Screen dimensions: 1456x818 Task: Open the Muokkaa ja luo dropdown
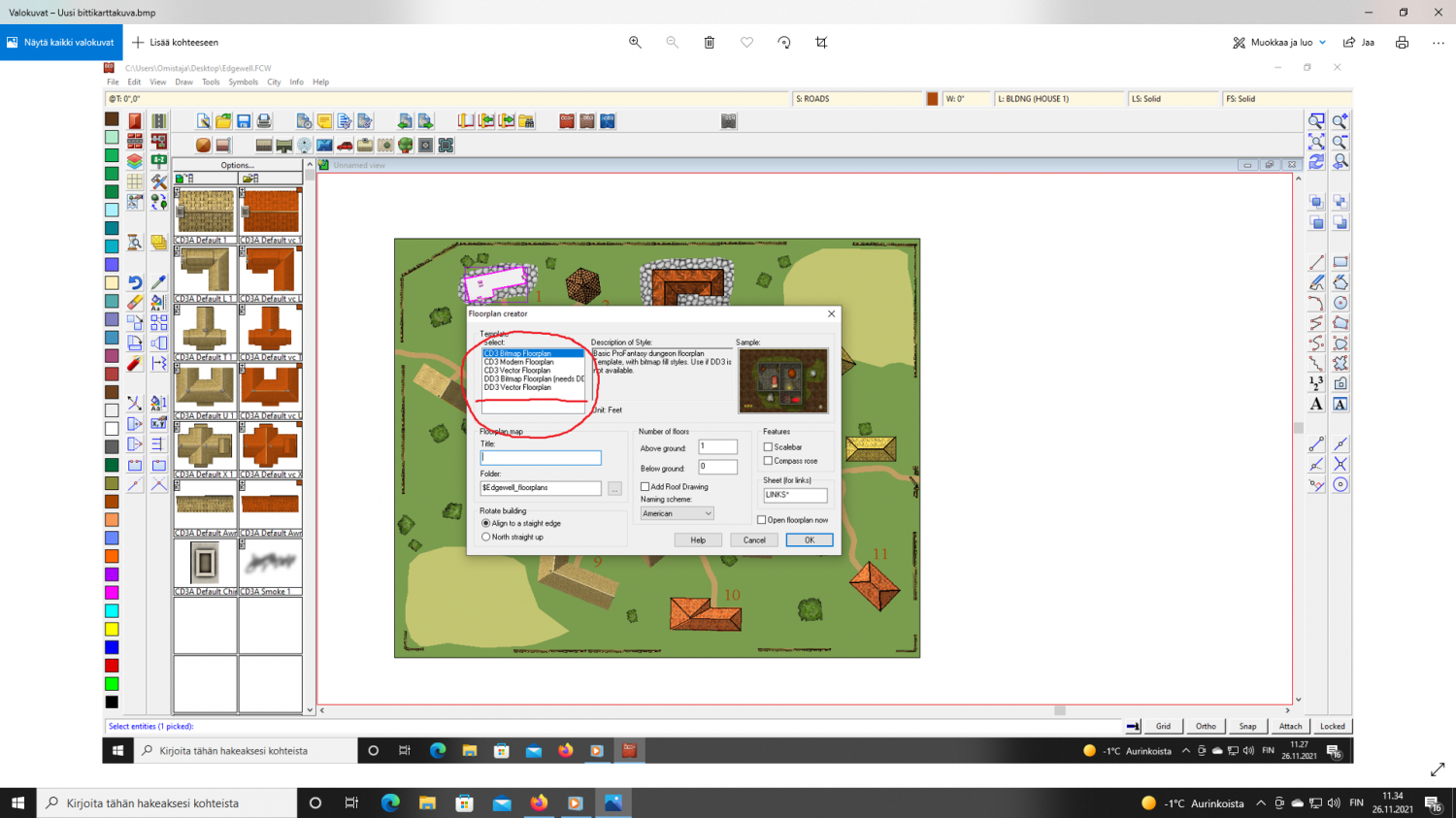[x=1279, y=43]
